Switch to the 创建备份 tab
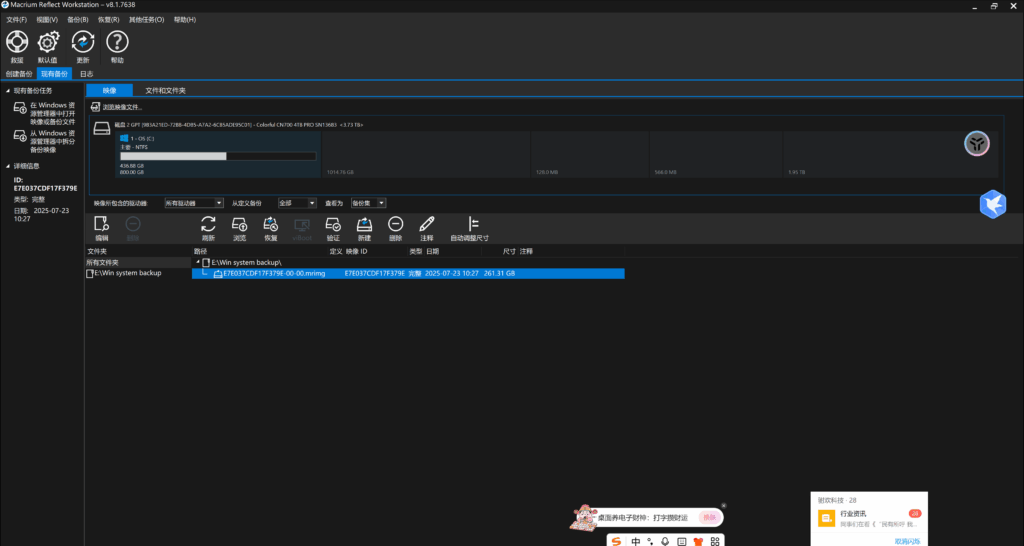 (19, 74)
